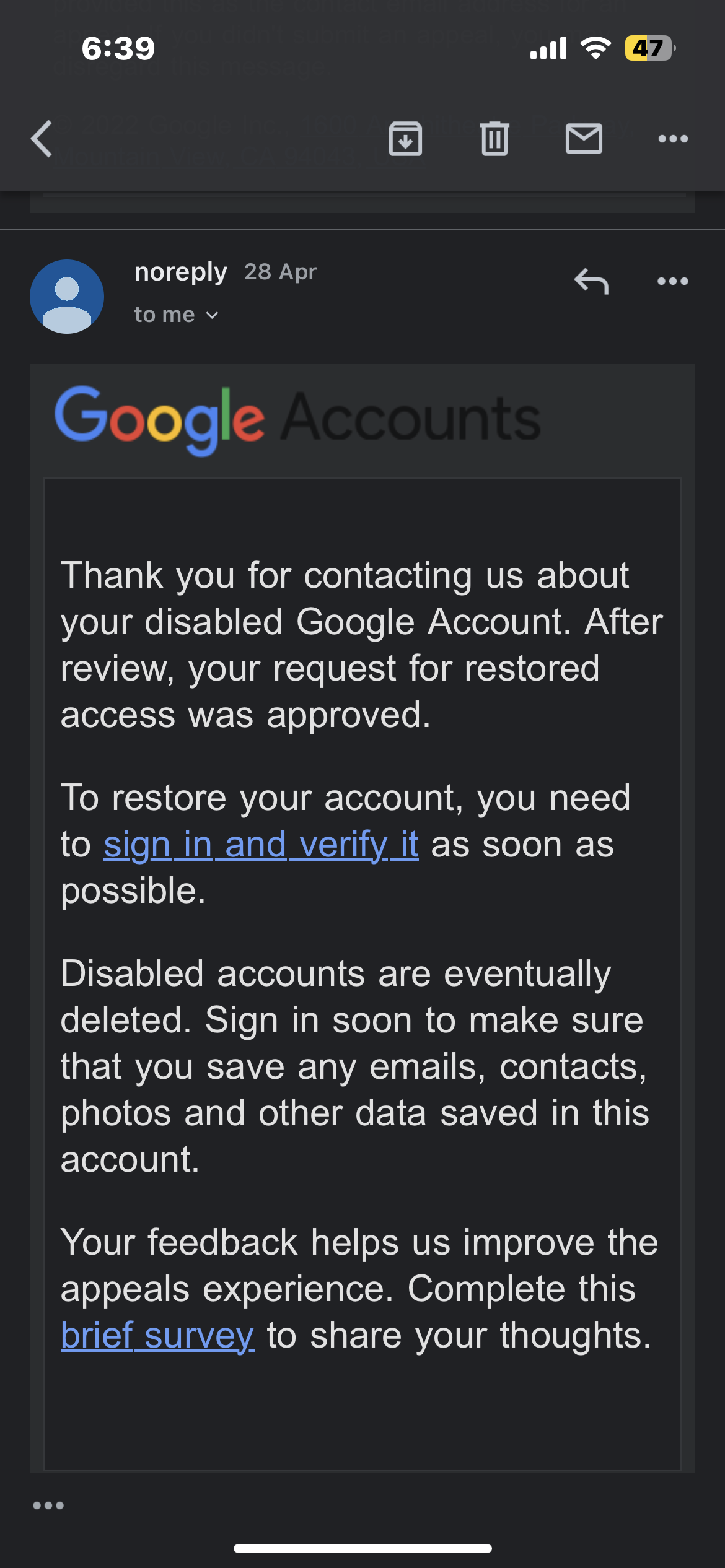Delete the email using the trash icon

[x=494, y=139]
